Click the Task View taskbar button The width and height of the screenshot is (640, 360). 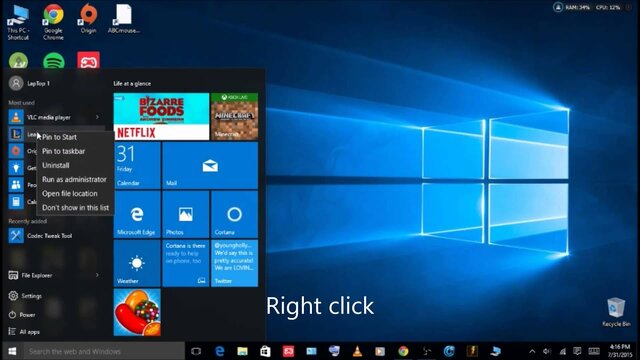pyautogui.click(x=196, y=351)
